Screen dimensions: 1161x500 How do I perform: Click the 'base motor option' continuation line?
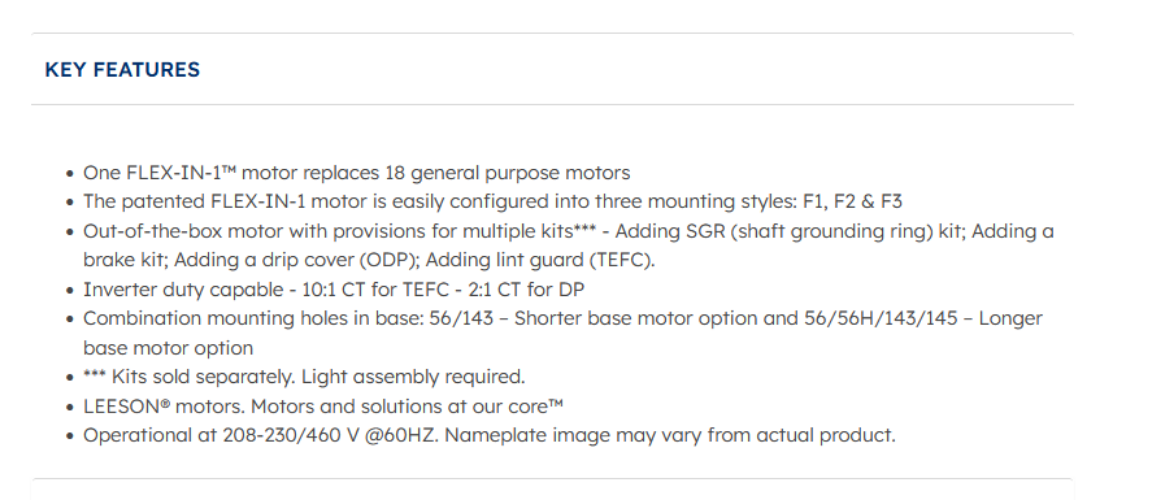(x=168, y=348)
